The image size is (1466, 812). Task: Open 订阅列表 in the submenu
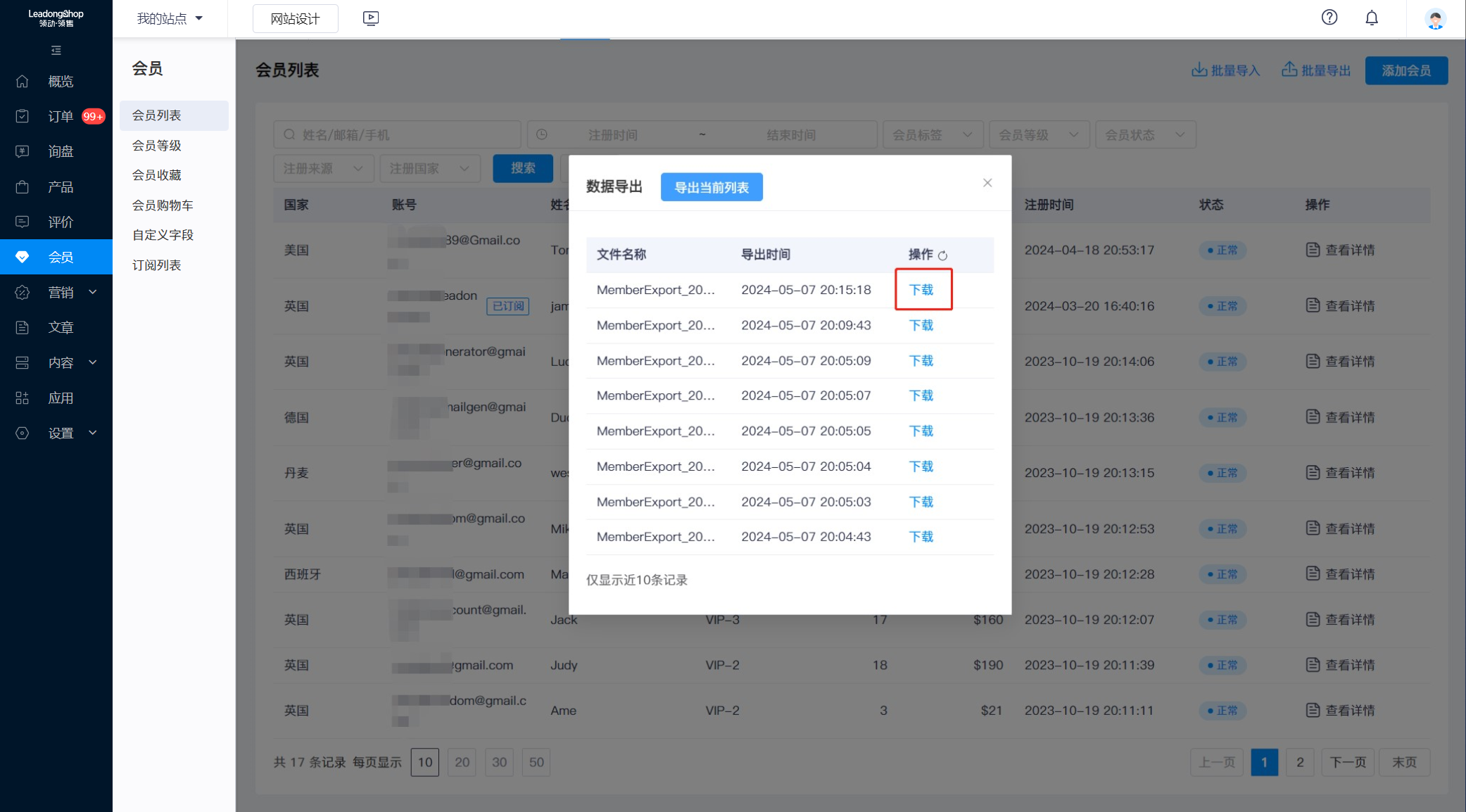157,265
